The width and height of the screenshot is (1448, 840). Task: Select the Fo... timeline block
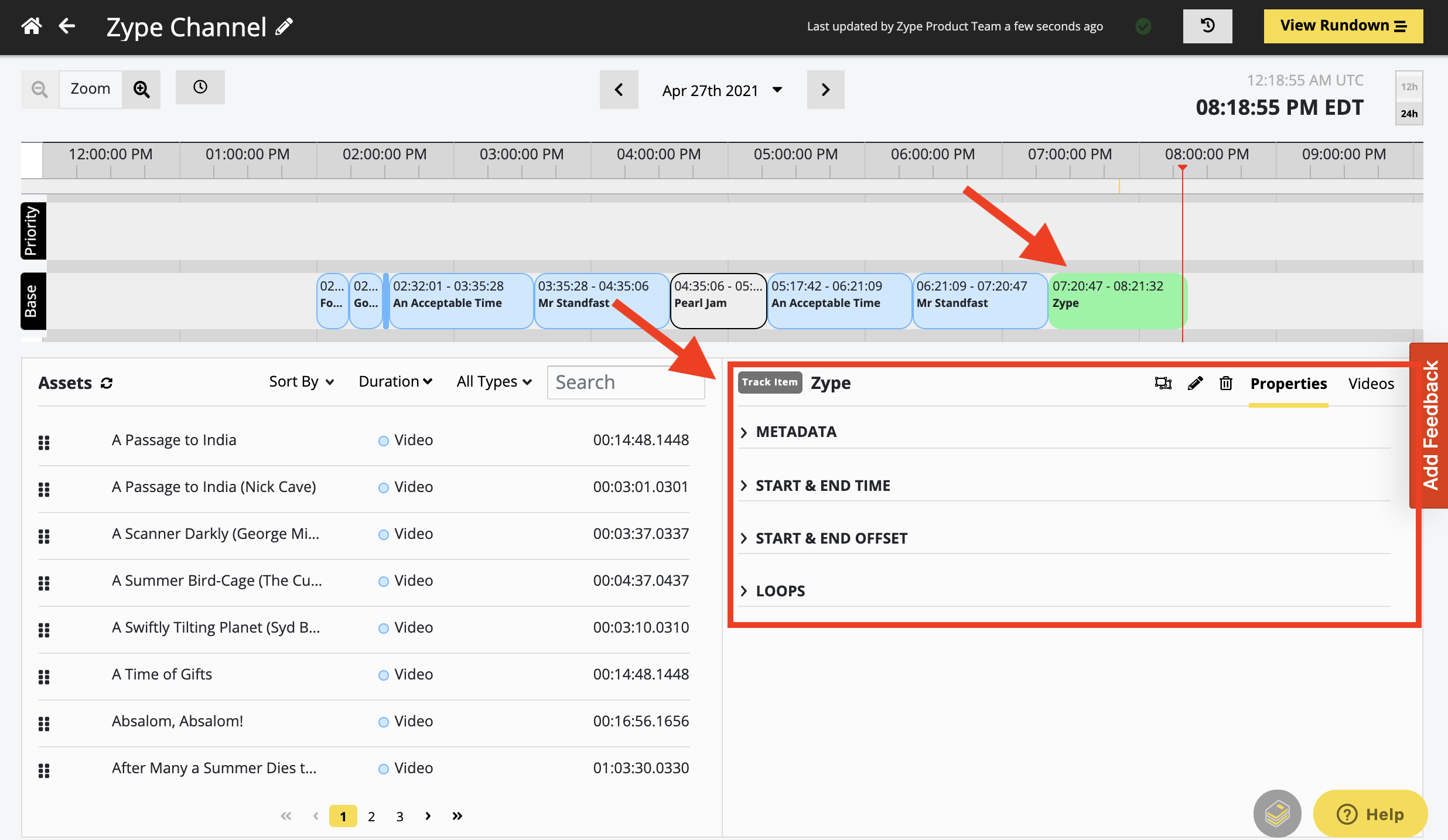pos(332,301)
